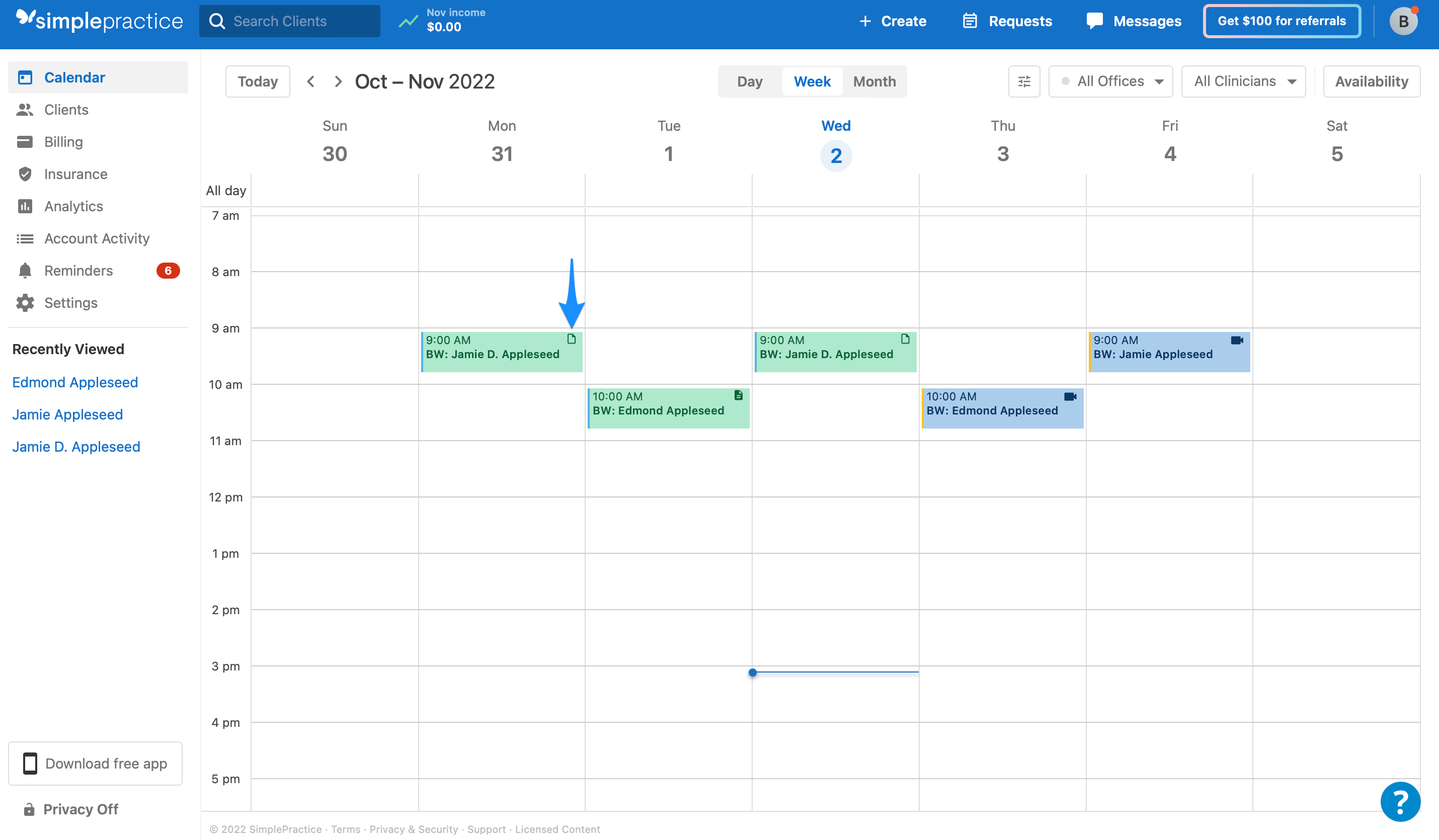Image resolution: width=1439 pixels, height=840 pixels.
Task: Open the filter options panel
Action: (1025, 82)
